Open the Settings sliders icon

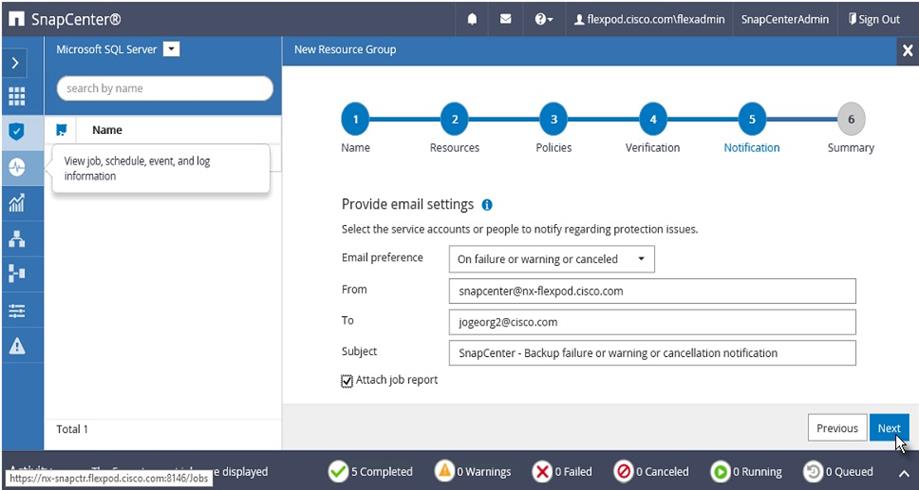point(16,310)
